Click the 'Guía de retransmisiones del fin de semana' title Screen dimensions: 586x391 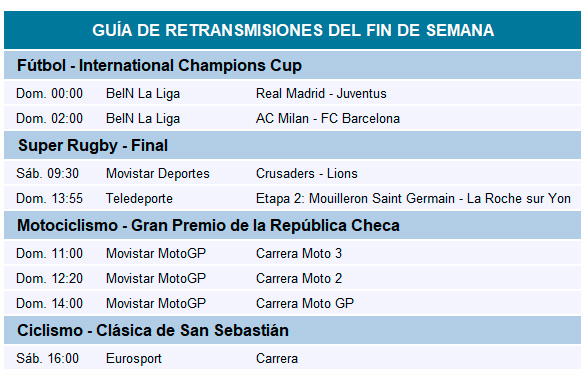point(293,30)
